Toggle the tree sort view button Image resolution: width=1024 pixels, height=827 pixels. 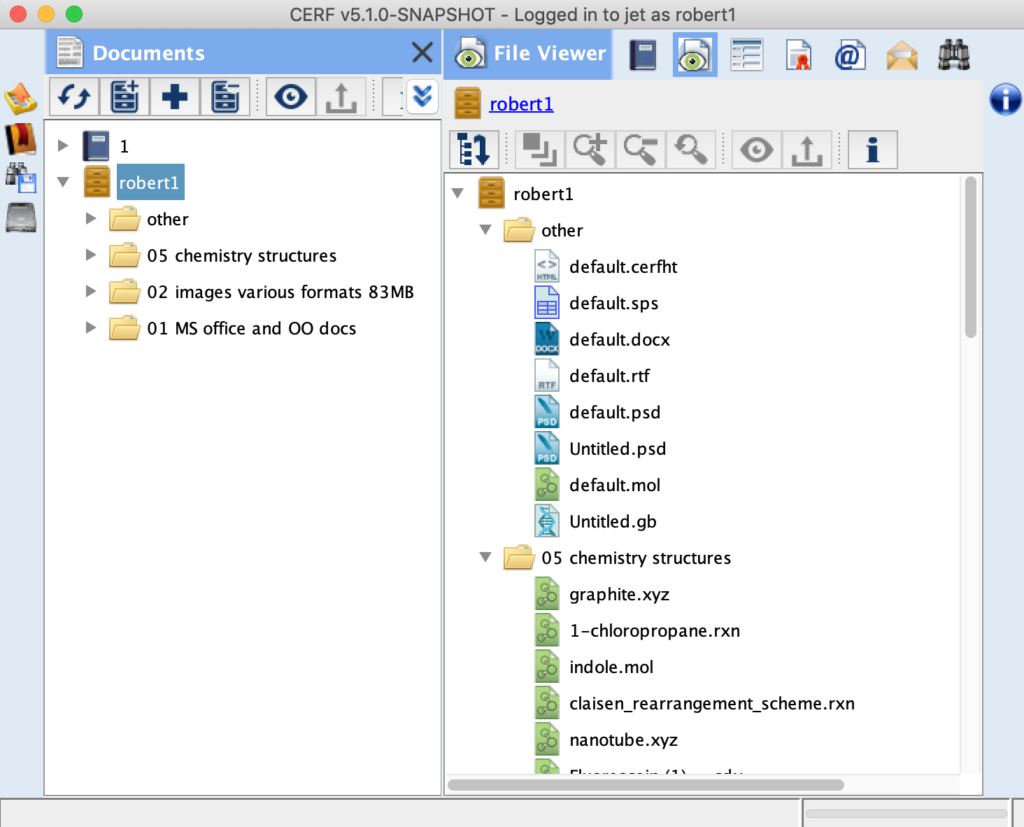[x=474, y=150]
